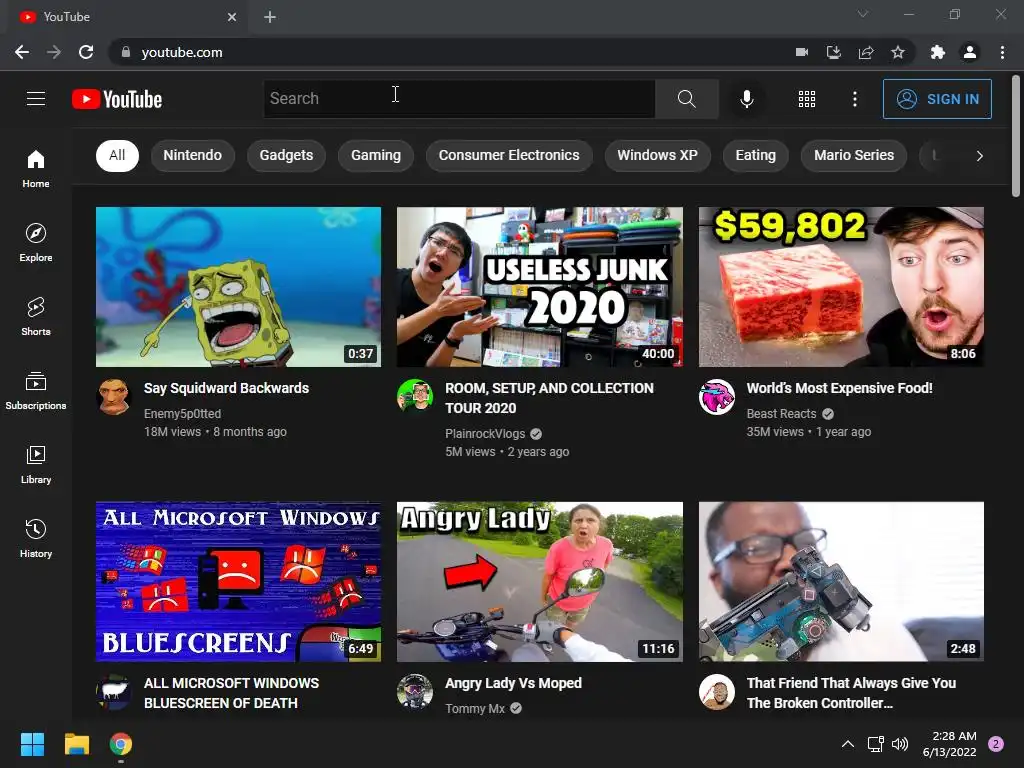Select the Mario Series filter chip

tap(854, 155)
